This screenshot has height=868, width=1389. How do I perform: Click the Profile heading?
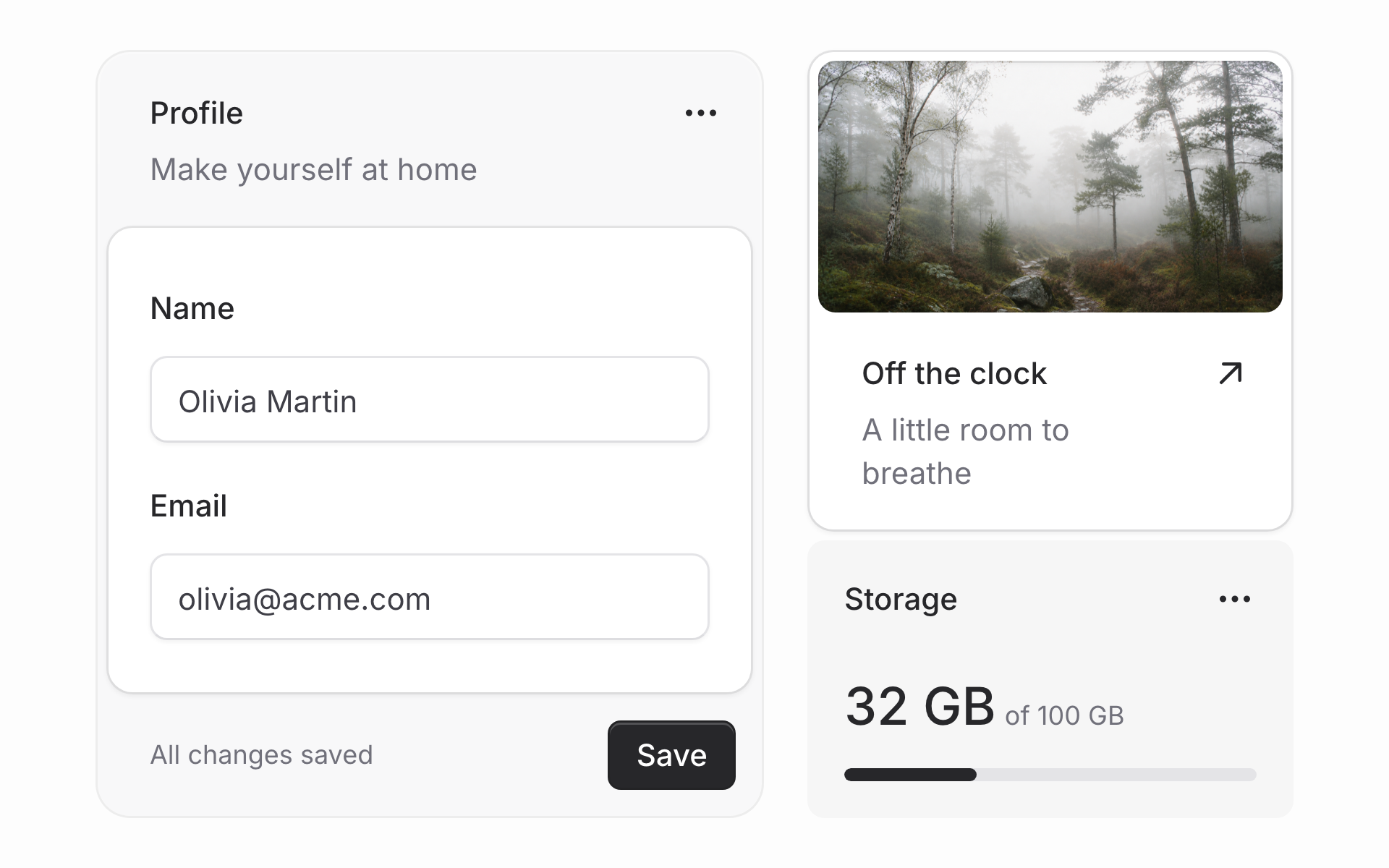coord(197,114)
